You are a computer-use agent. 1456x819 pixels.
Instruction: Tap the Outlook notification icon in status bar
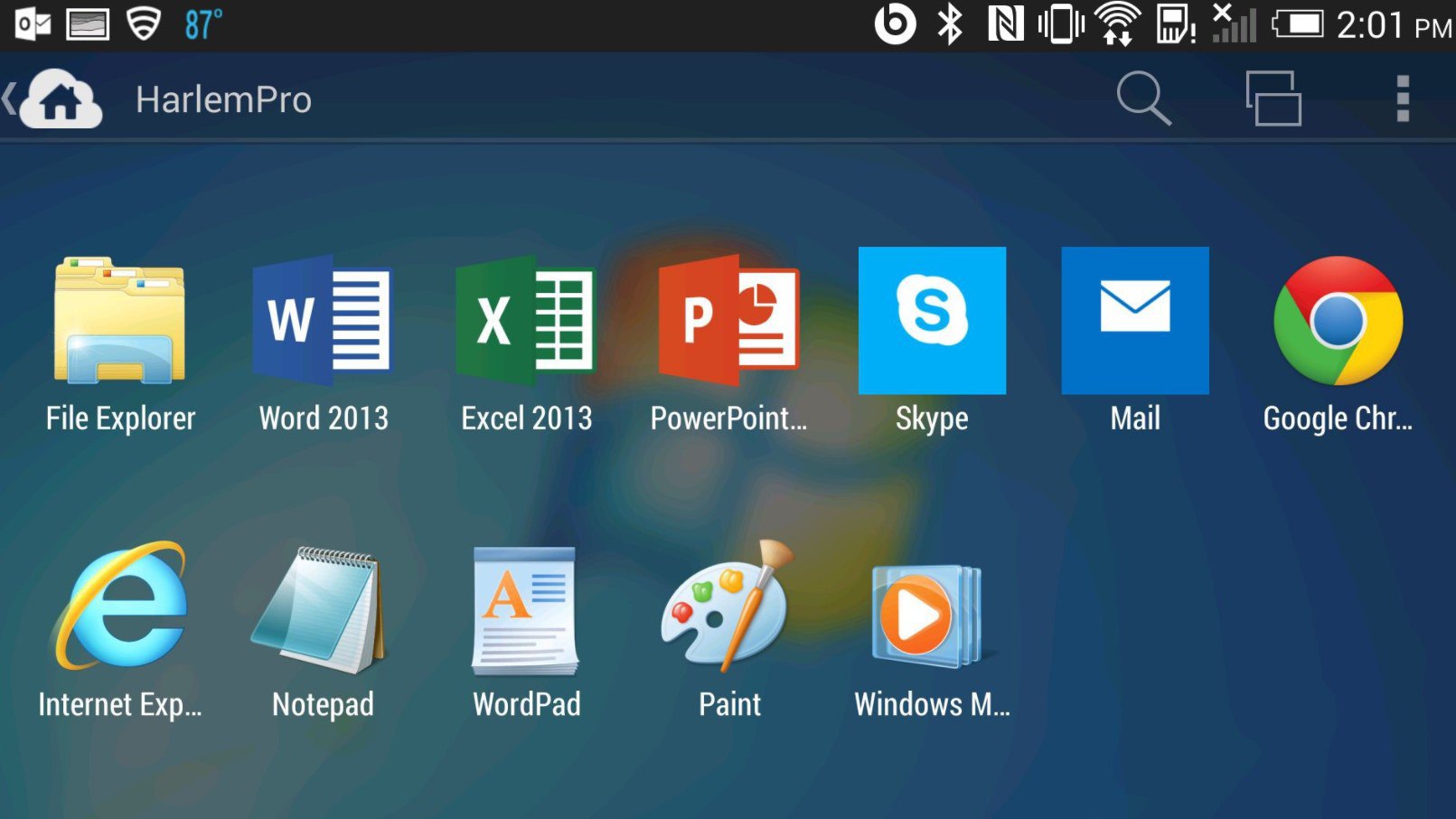click(x=33, y=24)
